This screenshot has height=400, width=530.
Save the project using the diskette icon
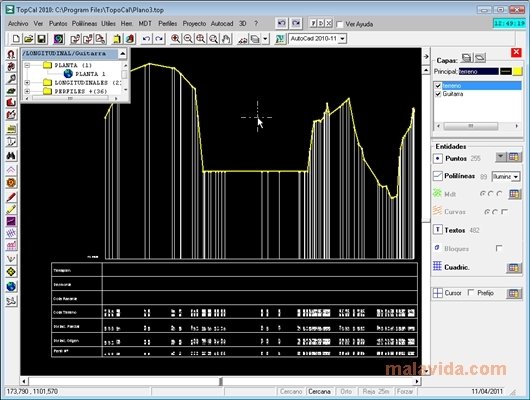pyautogui.click(x=41, y=39)
